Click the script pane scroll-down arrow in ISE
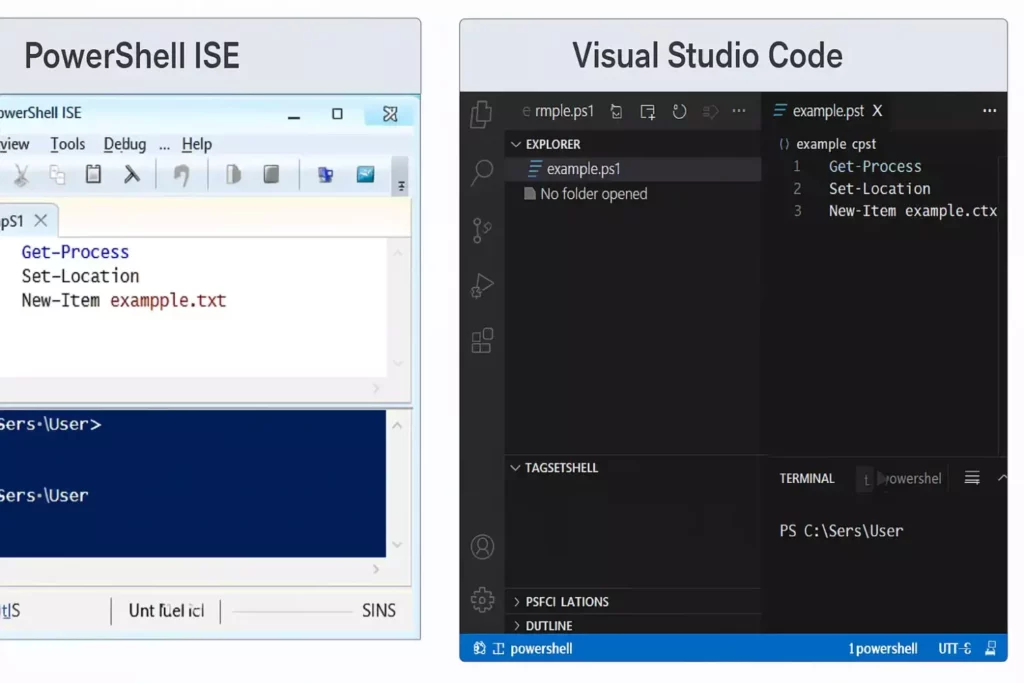The image size is (1024, 683). pos(398,363)
